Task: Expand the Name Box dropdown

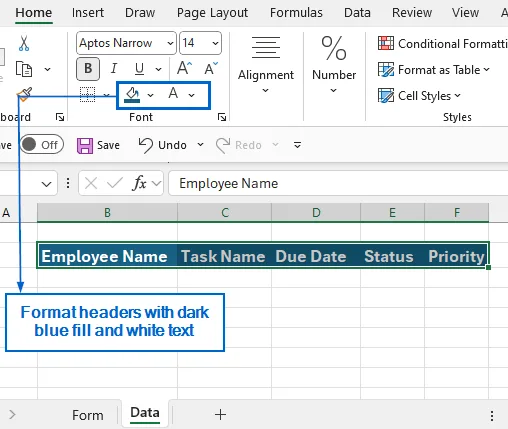Action: (x=46, y=184)
